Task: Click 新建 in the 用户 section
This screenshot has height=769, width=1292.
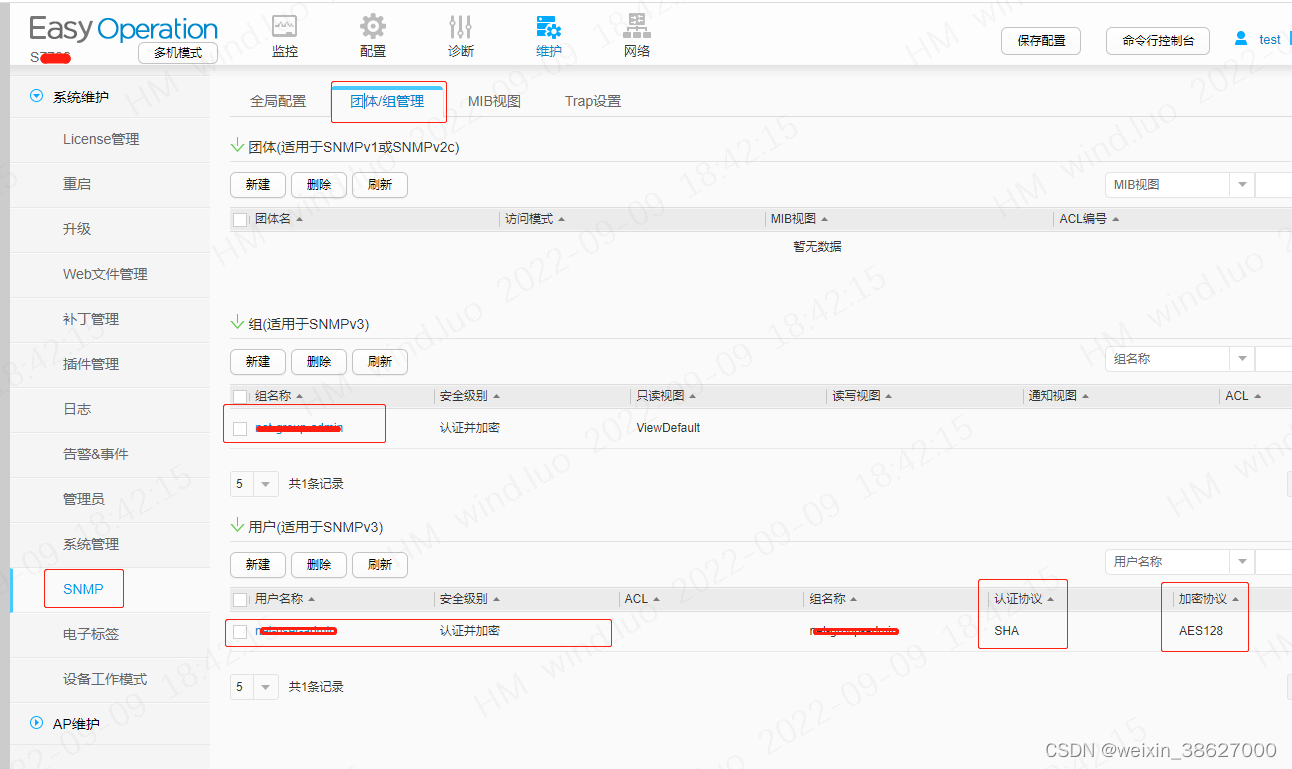Action: [258, 565]
